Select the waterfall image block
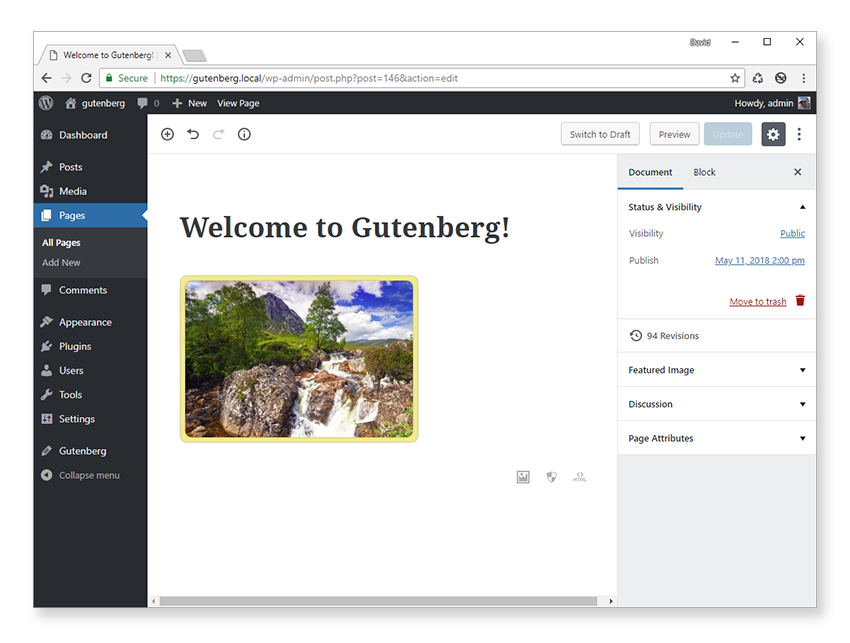This screenshot has height=643, width=850. click(299, 359)
